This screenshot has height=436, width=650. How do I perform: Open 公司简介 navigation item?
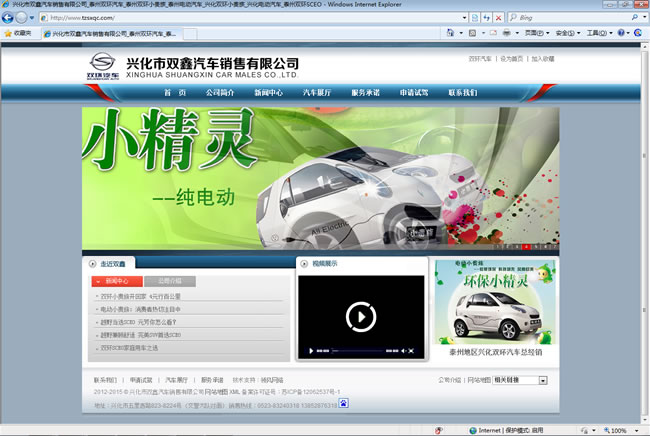pos(220,93)
